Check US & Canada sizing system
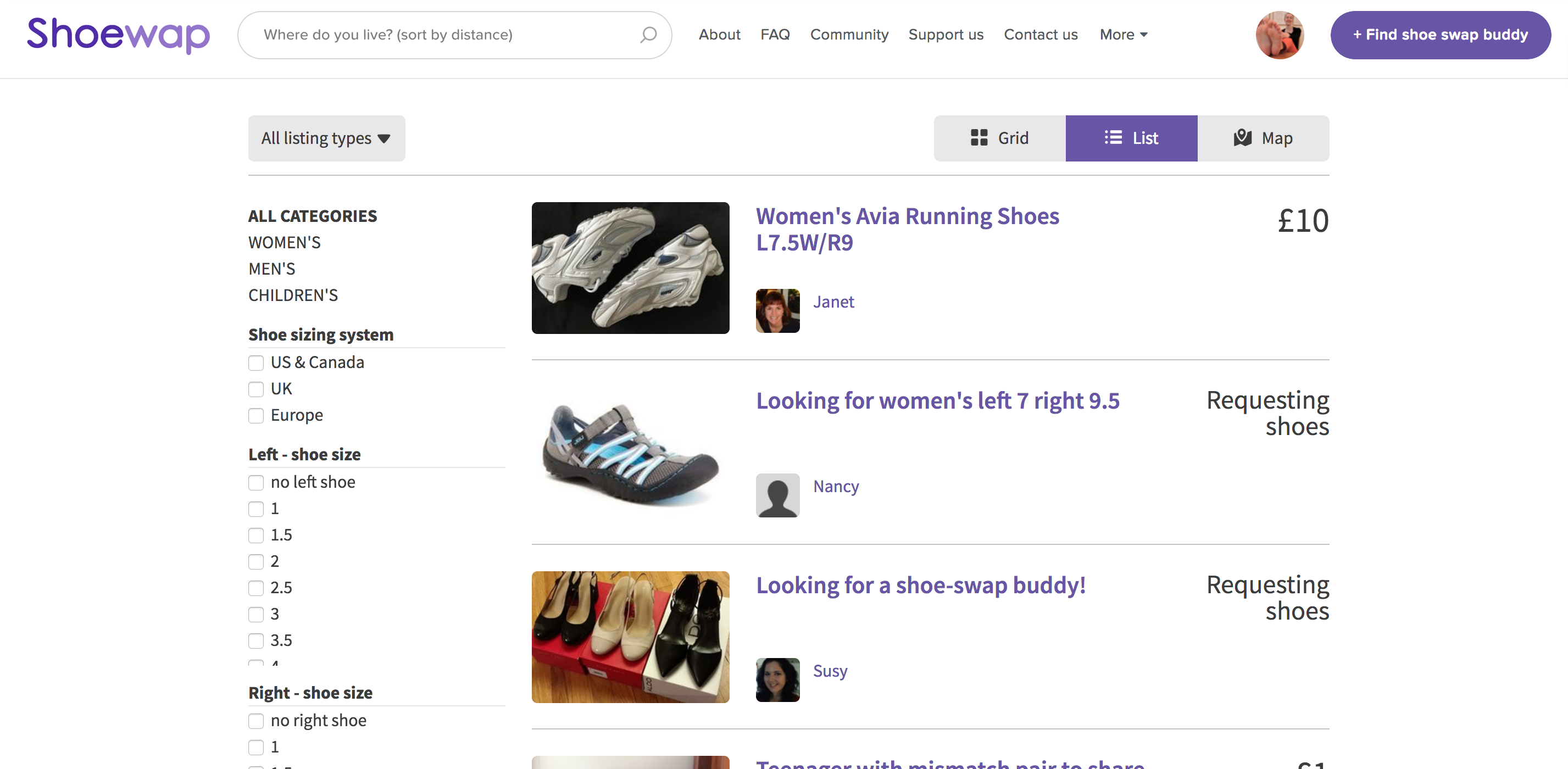This screenshot has height=769, width=1568. (x=255, y=363)
